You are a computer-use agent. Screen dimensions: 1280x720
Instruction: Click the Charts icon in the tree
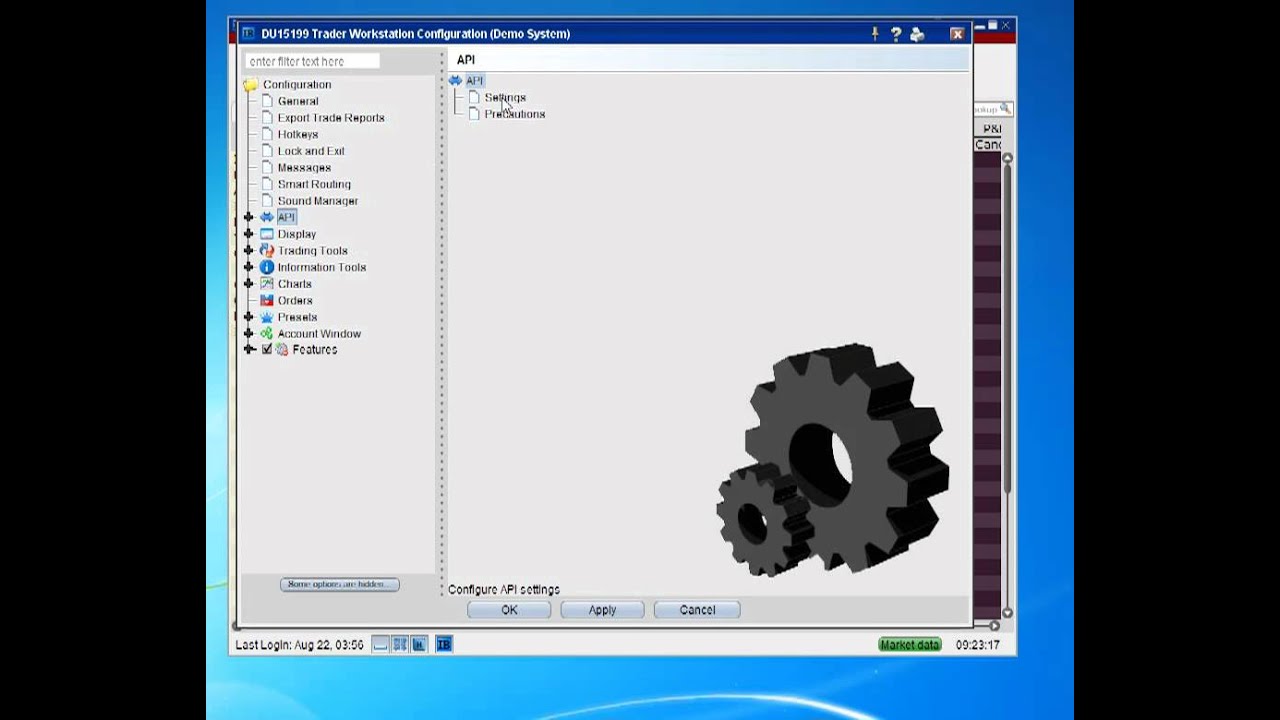click(267, 284)
